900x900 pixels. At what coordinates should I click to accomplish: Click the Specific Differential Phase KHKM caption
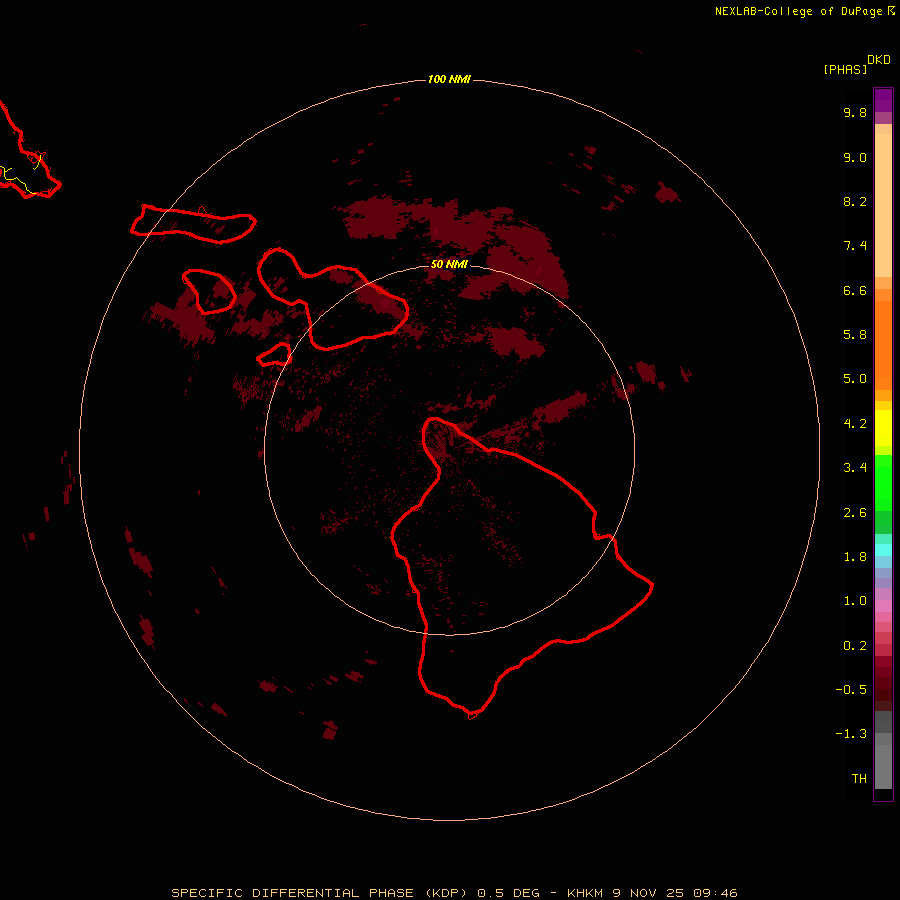point(454,893)
